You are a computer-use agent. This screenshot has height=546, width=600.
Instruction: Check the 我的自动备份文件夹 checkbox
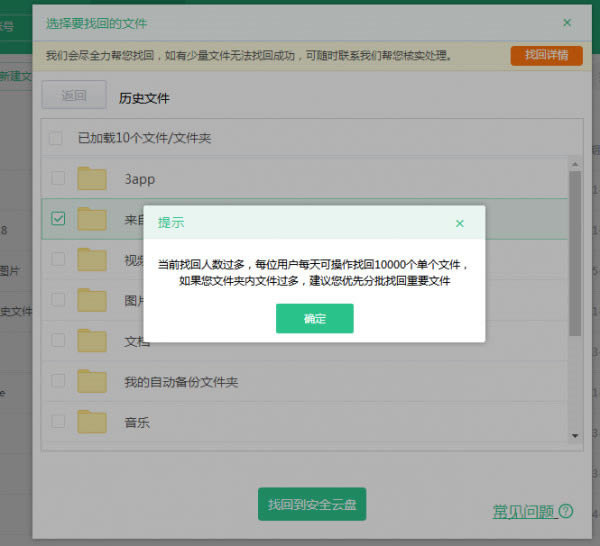(58, 381)
